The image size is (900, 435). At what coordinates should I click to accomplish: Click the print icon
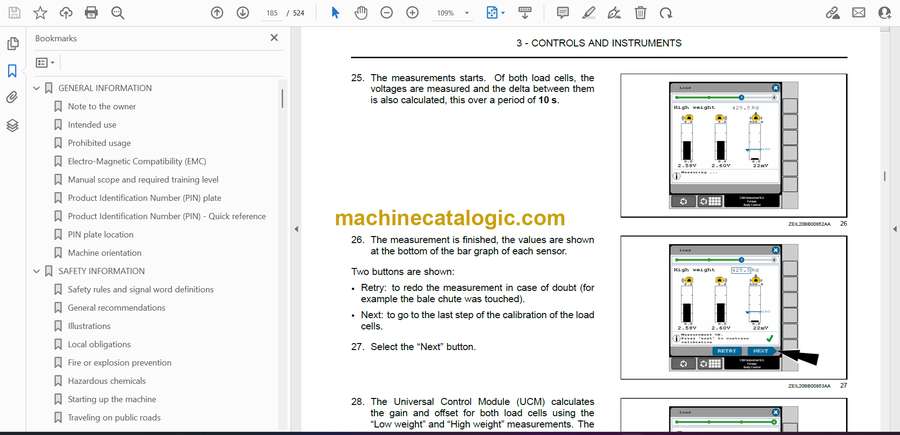click(91, 13)
